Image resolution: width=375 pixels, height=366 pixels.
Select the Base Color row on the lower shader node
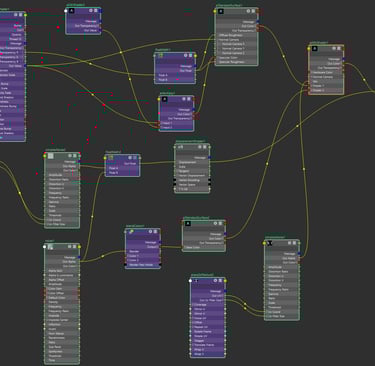(x=204, y=247)
